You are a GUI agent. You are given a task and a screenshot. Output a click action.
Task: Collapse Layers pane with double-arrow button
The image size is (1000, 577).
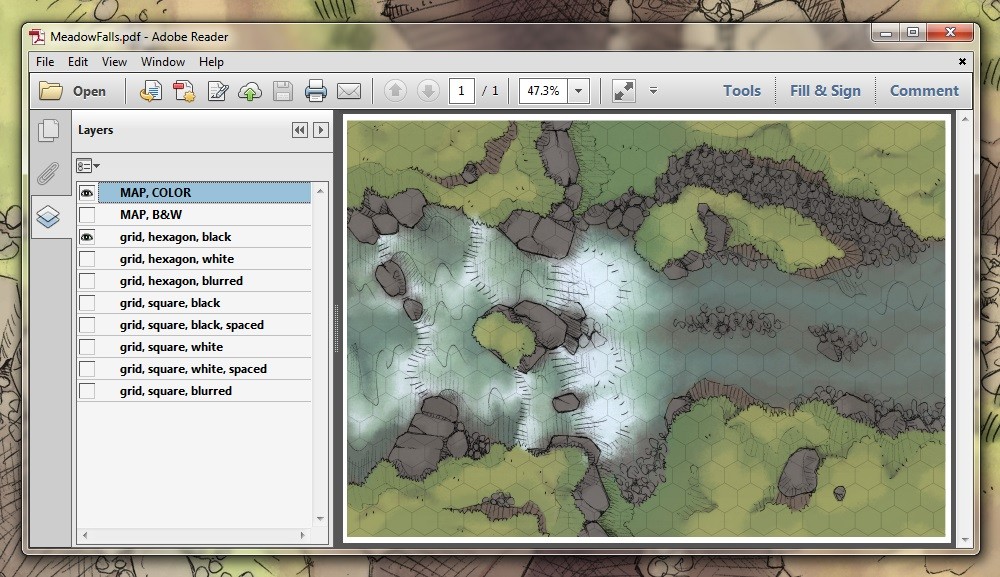299,130
